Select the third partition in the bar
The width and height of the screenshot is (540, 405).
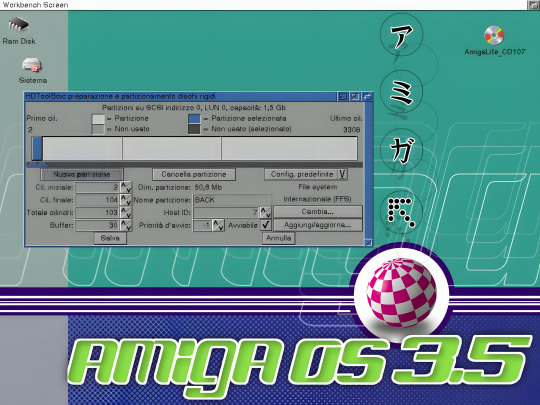click(172, 148)
